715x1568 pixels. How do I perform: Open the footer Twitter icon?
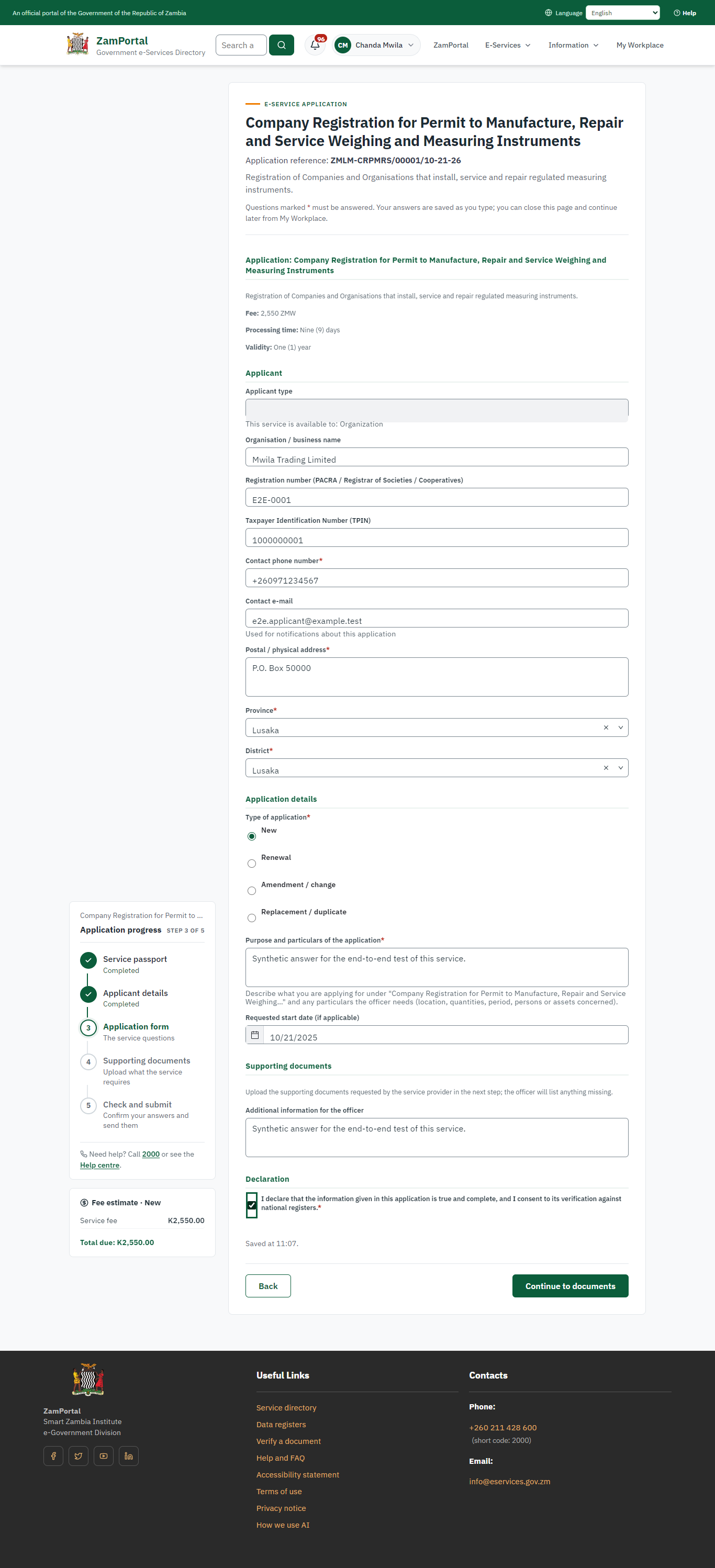point(79,1456)
